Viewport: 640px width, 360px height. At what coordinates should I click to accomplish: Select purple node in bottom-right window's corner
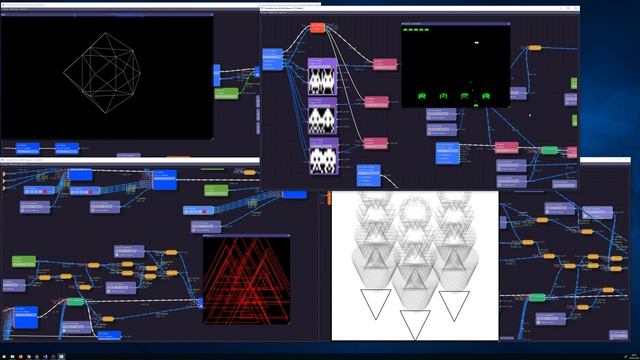tap(618, 335)
